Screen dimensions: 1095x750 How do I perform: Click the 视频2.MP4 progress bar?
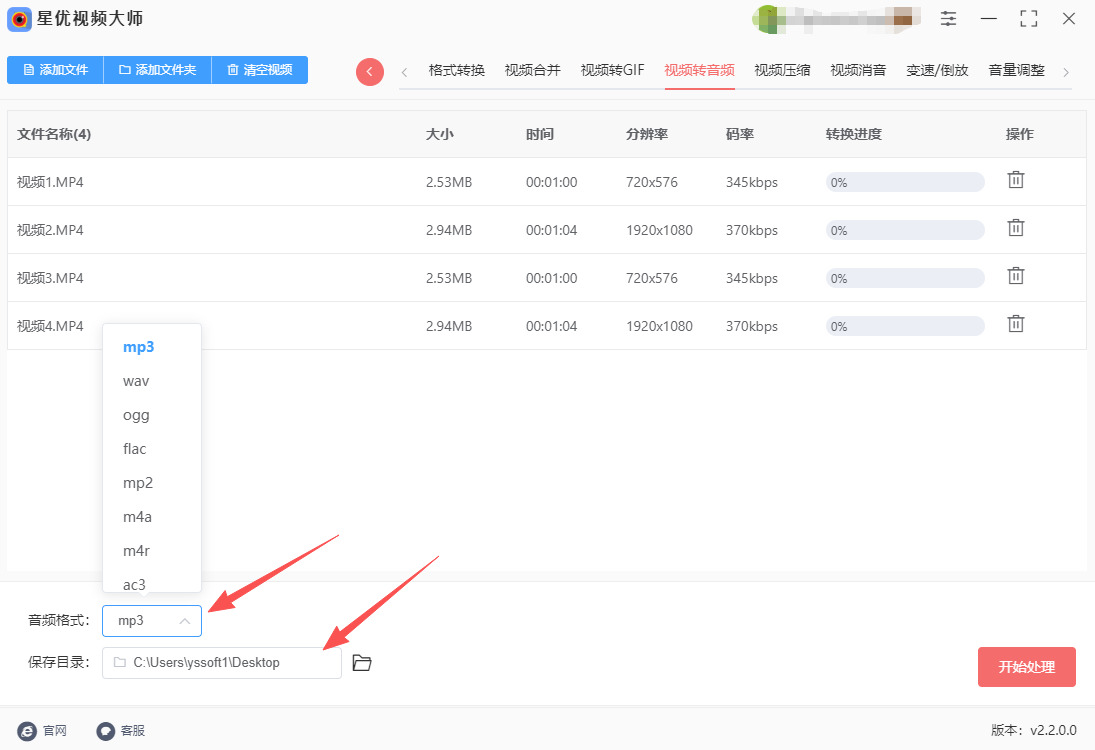pos(905,230)
